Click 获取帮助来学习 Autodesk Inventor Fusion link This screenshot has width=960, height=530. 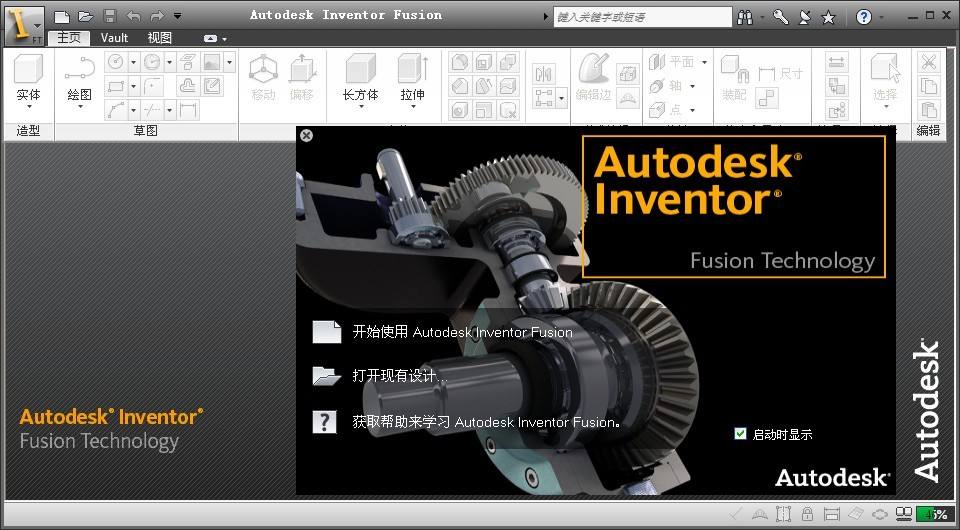487,422
